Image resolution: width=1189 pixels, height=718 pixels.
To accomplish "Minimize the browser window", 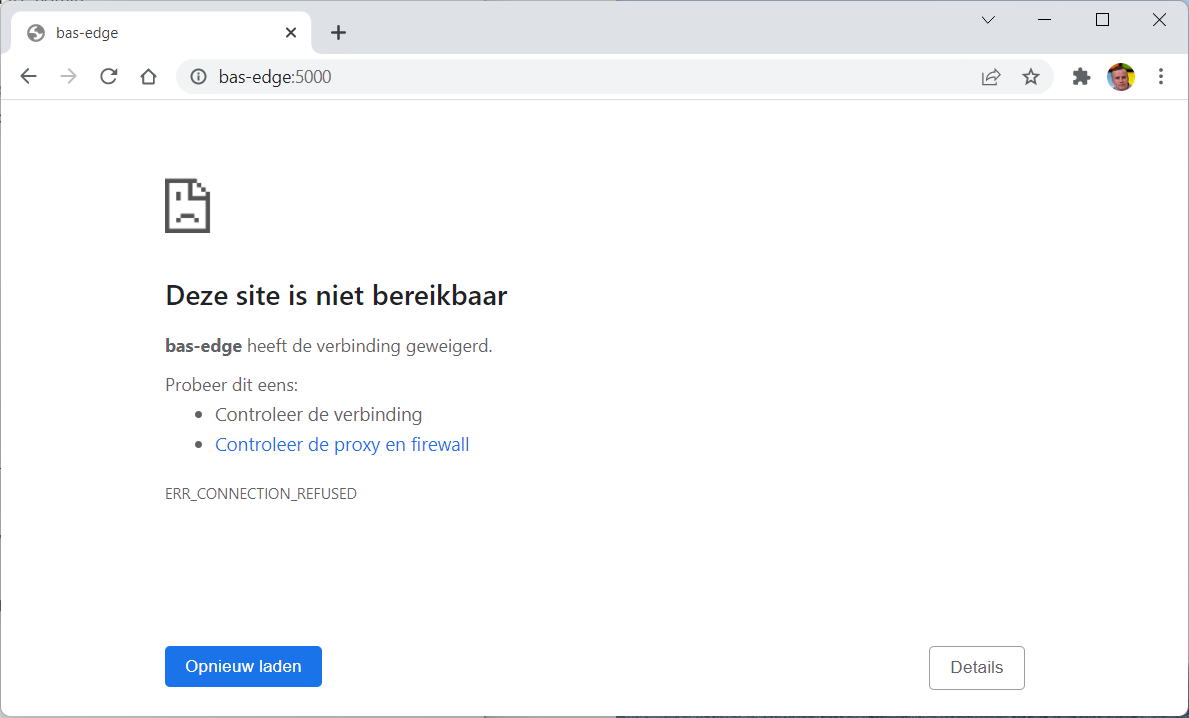I will pyautogui.click(x=1045, y=20).
